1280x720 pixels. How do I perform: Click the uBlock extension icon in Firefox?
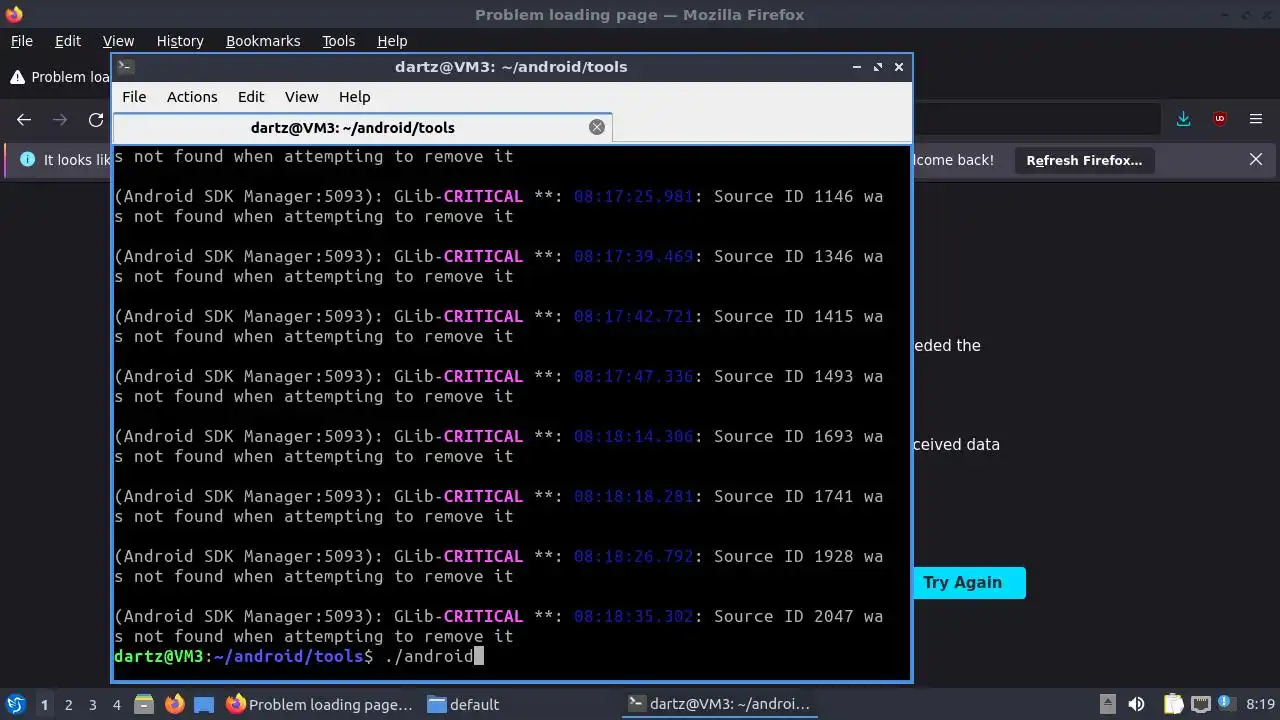click(1219, 119)
